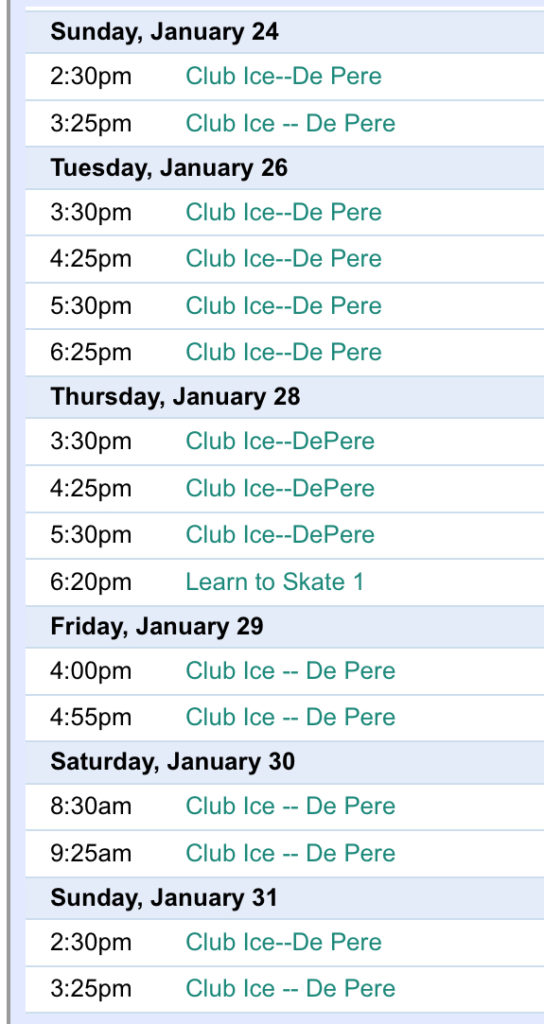Open Tuesday 5:30pm Club Ice--De Pere event
The width and height of the screenshot is (544, 1024).
pyautogui.click(x=283, y=306)
